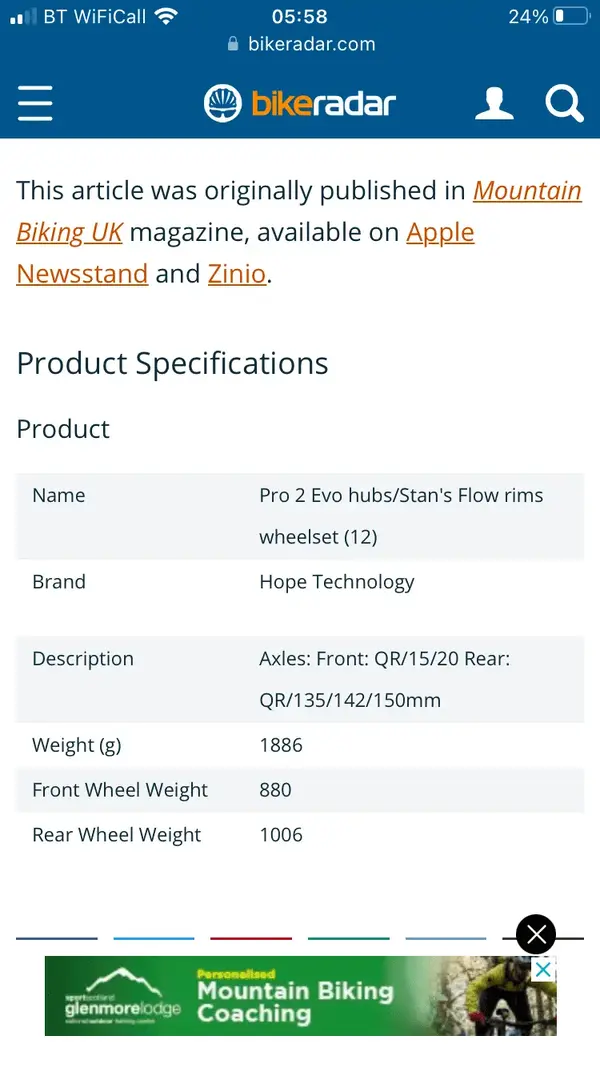600x1068 pixels.
Task: Select the dark blue share bar
Action: 57,939
